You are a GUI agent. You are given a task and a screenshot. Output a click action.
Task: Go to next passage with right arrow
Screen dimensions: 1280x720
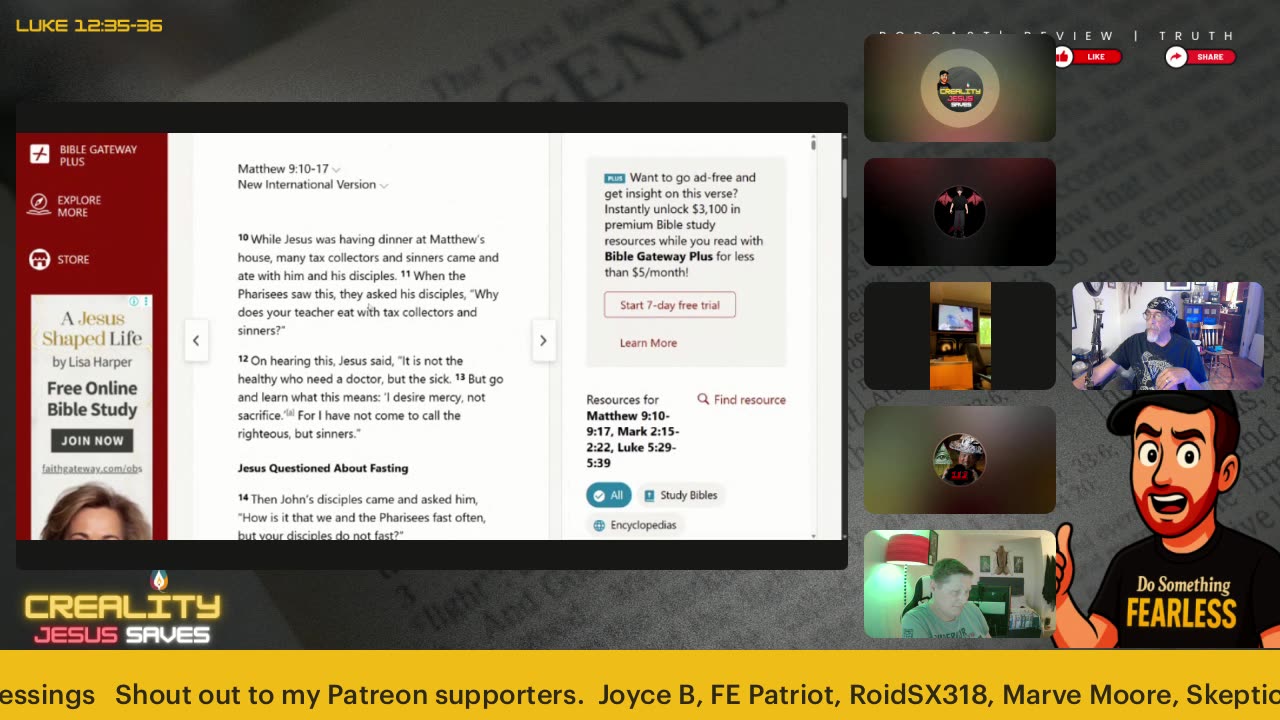click(x=543, y=340)
